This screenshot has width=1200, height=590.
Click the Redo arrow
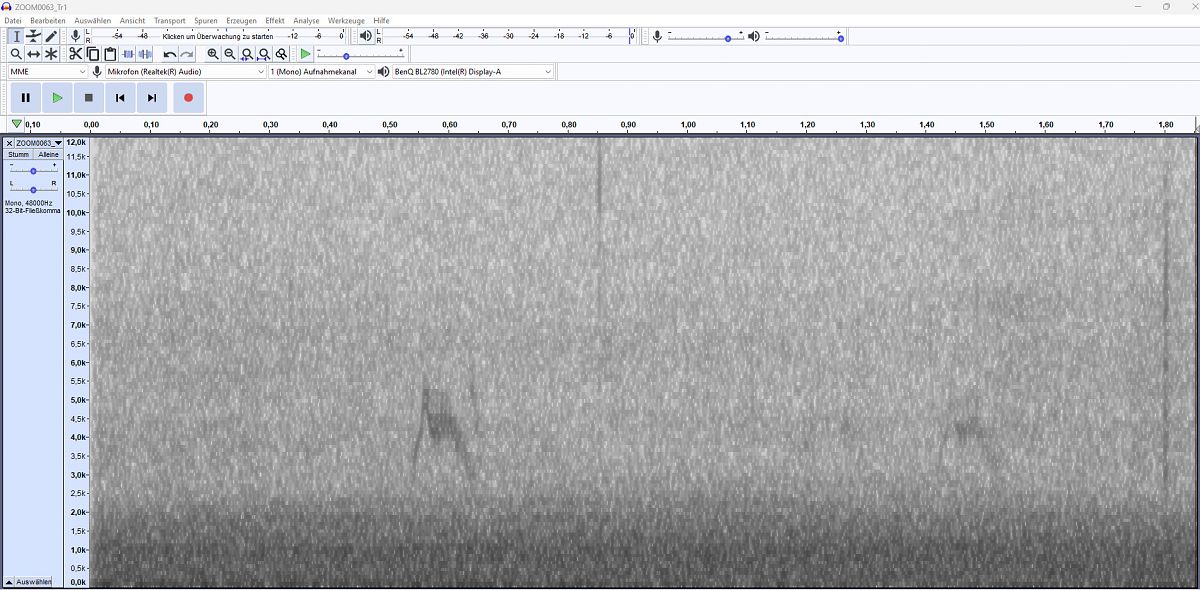point(187,54)
